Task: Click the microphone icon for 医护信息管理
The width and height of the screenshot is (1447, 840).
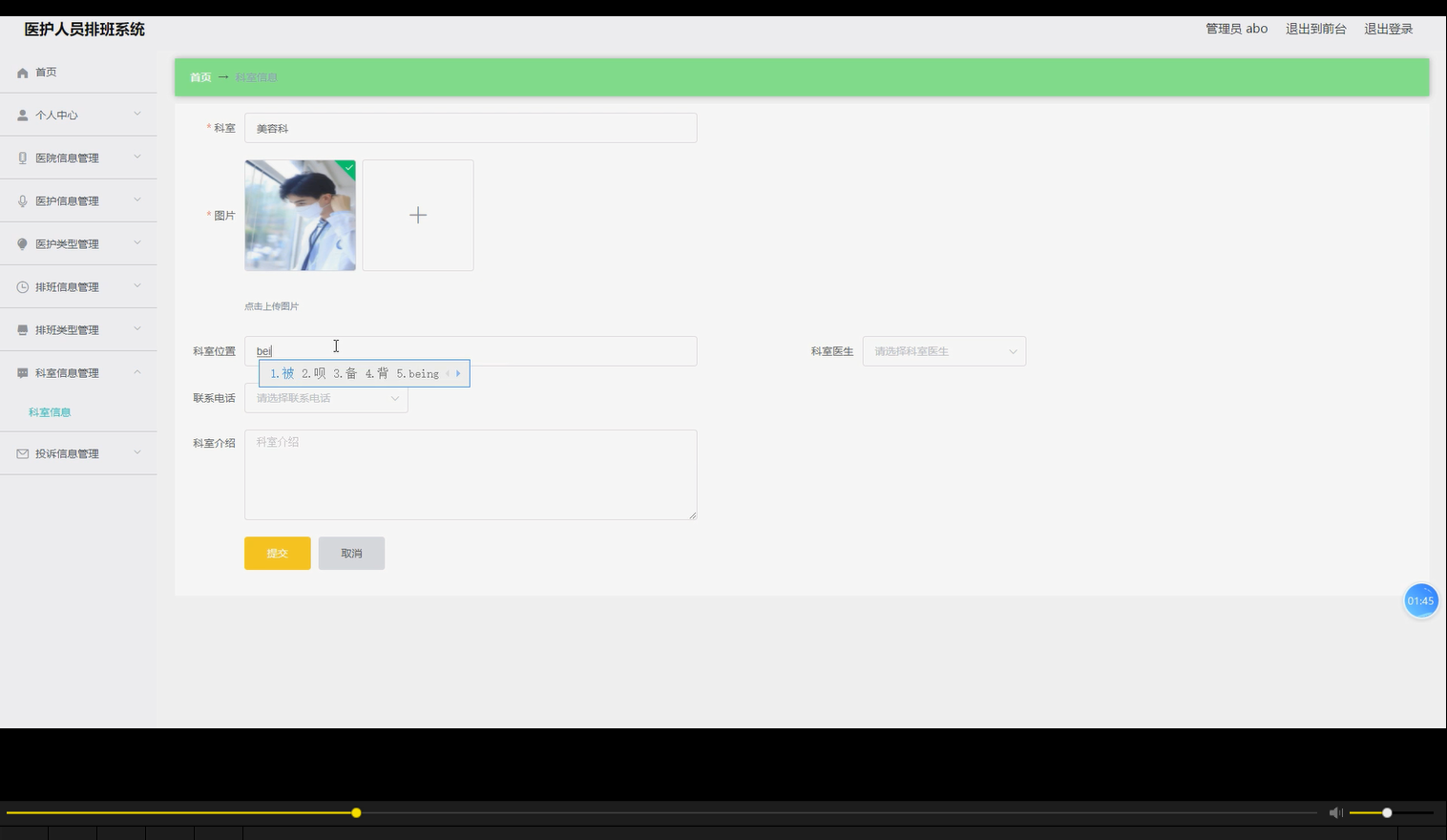Action: click(23, 201)
